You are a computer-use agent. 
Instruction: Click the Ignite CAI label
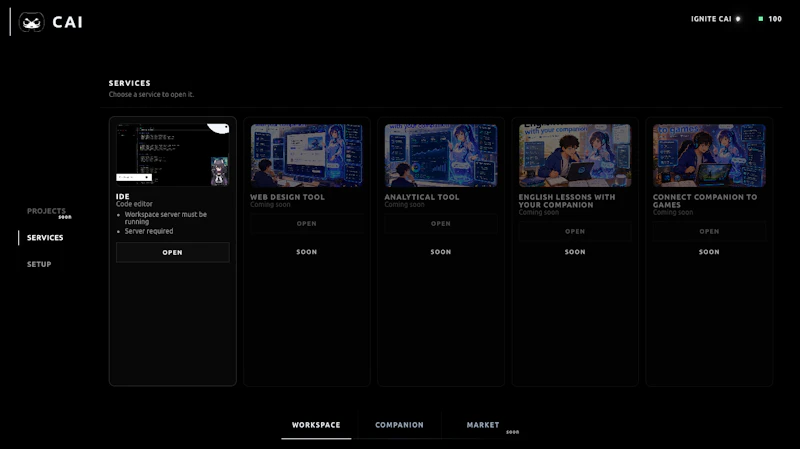(x=711, y=19)
